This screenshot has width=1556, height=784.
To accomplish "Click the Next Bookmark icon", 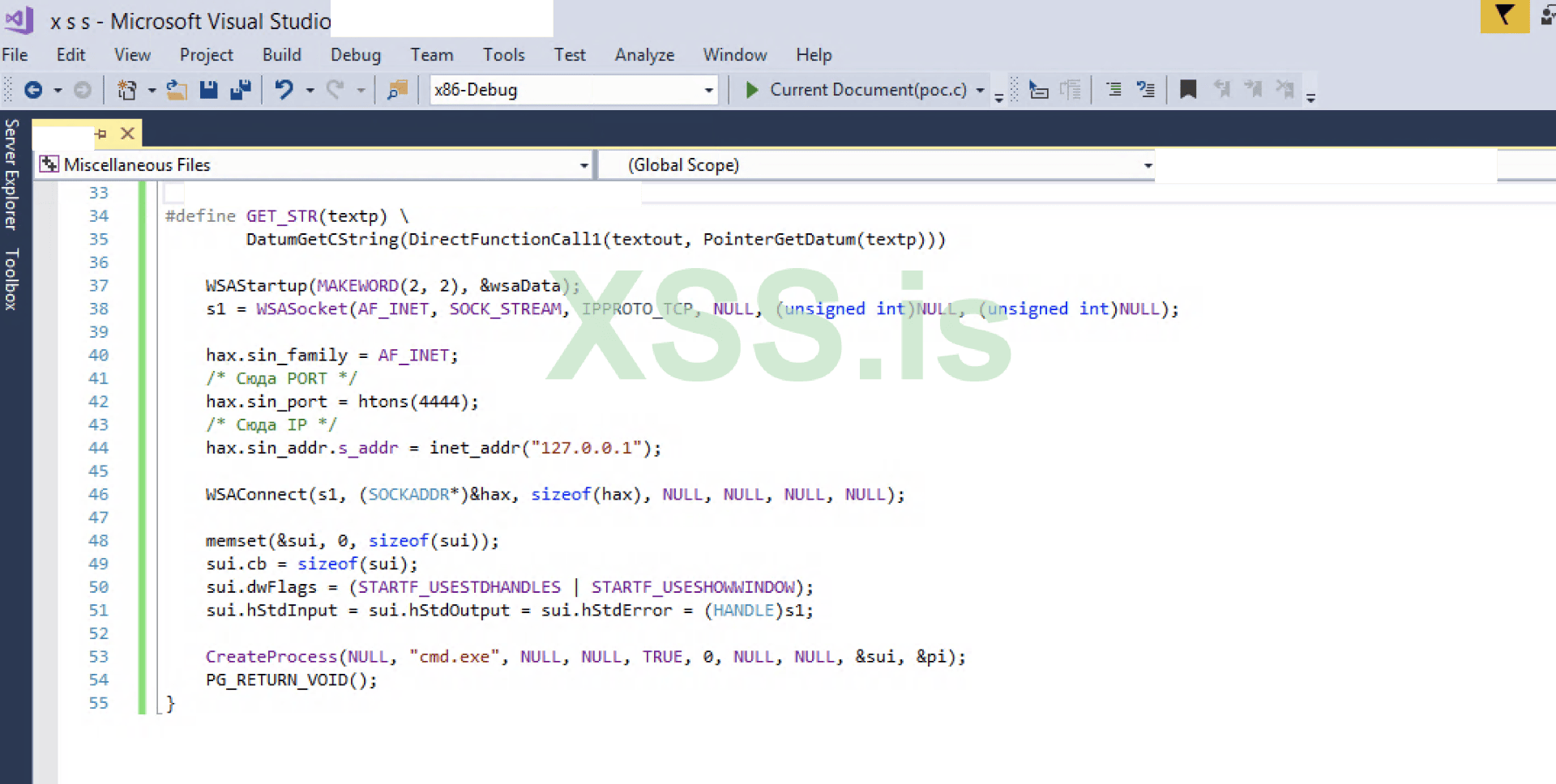I will click(x=1253, y=89).
